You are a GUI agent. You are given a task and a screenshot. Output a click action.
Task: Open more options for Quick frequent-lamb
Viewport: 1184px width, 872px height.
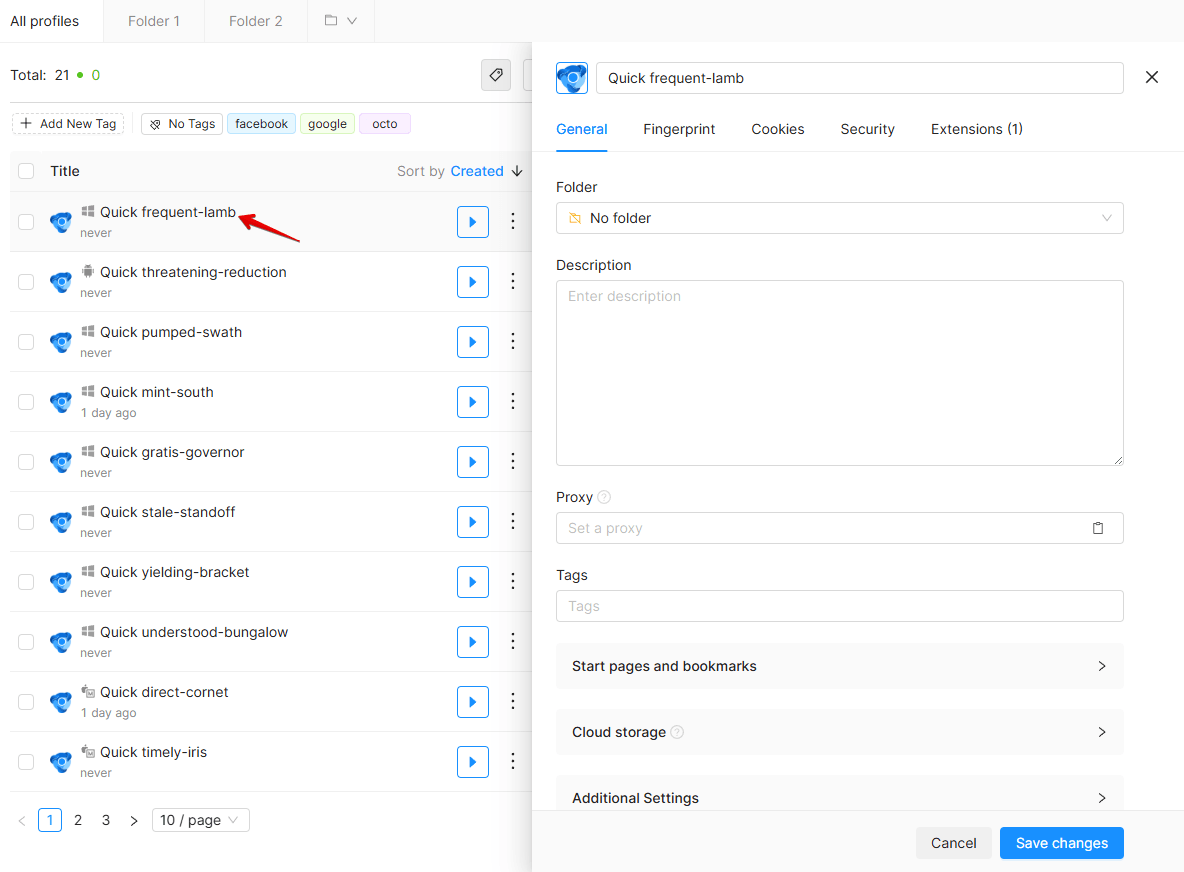click(513, 221)
